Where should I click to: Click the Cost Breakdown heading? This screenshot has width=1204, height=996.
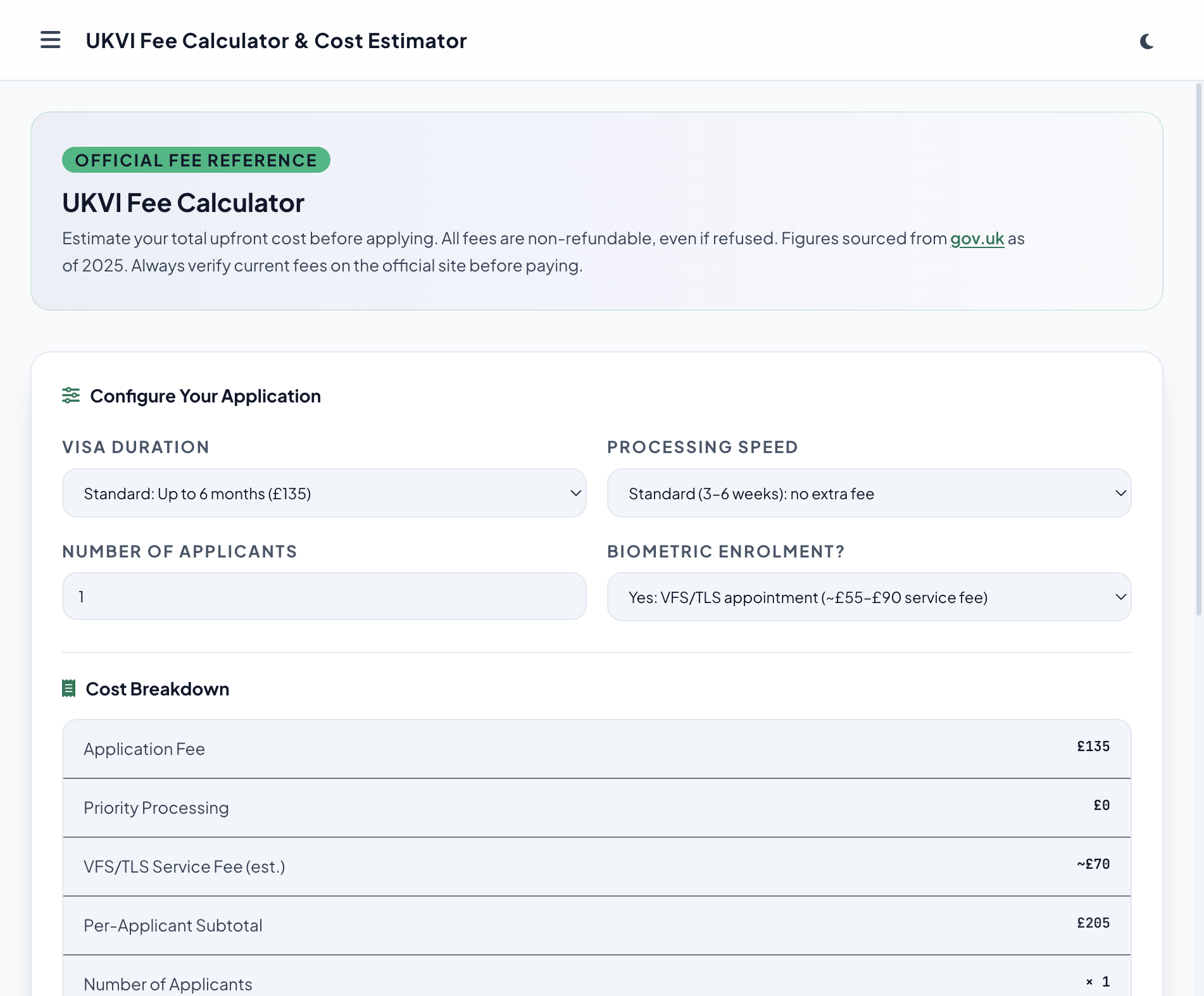pos(158,689)
